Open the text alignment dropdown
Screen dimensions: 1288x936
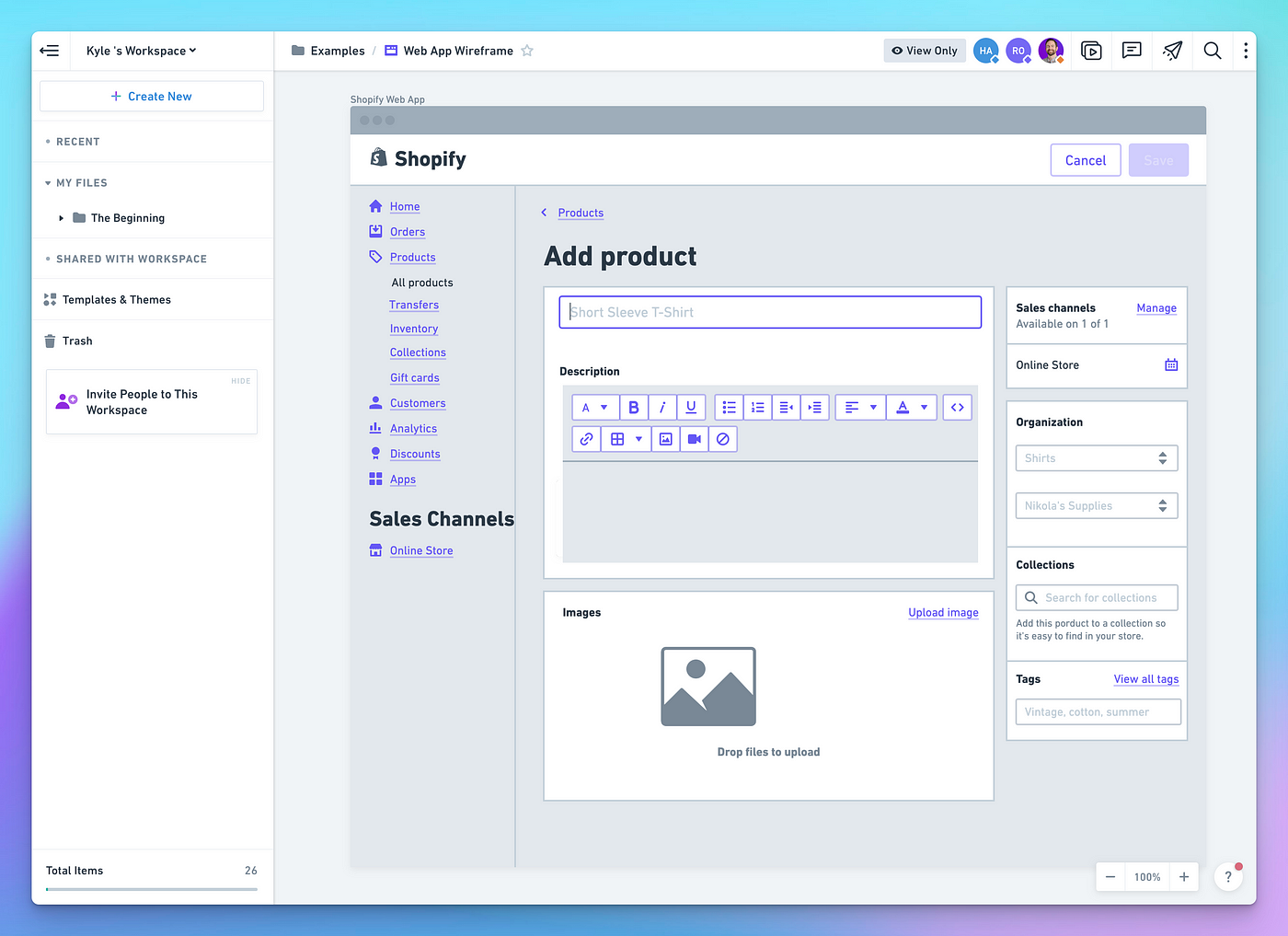(860, 408)
